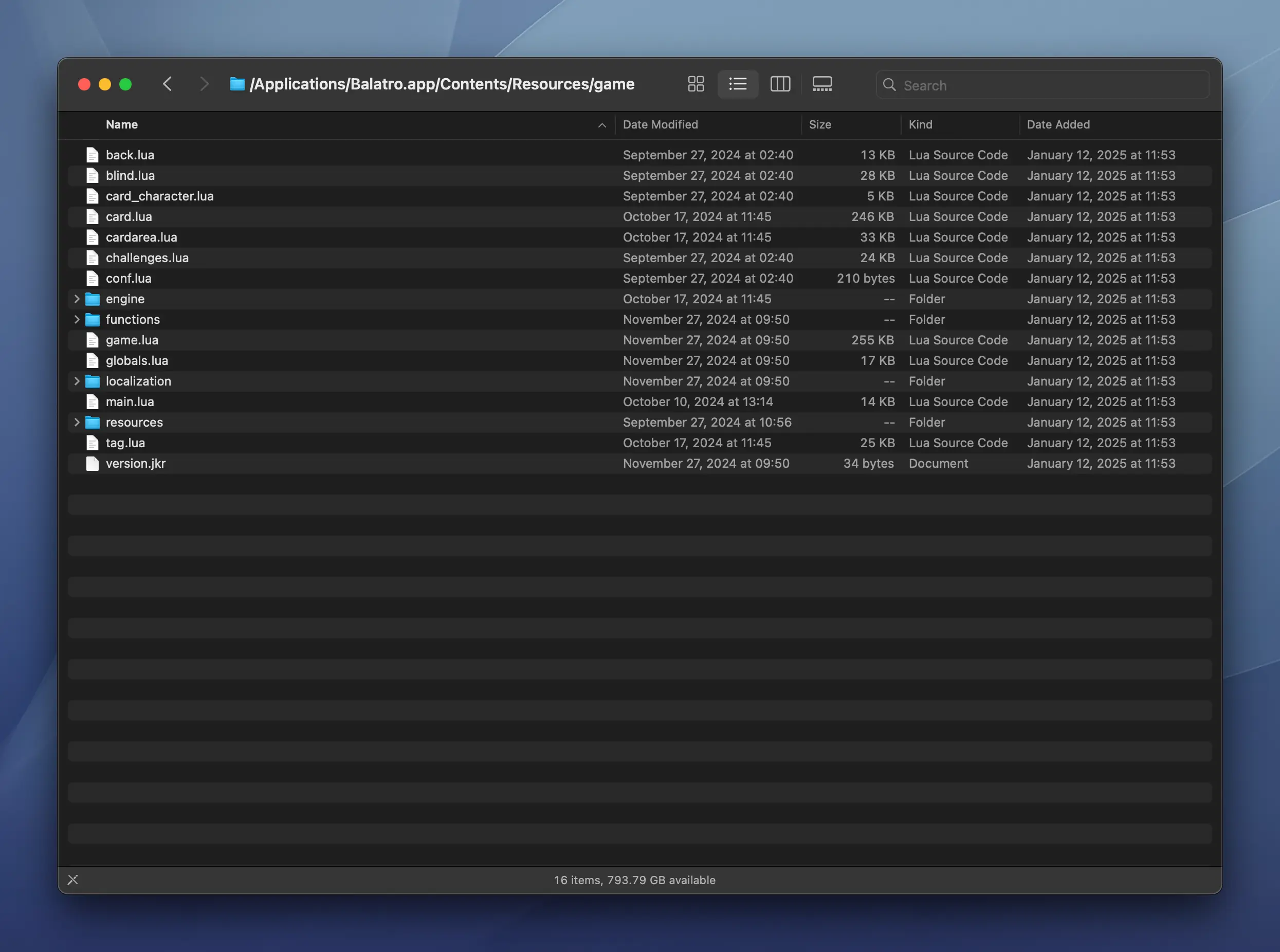Click the functions folder icon
This screenshot has height=952, width=1280.
(x=92, y=319)
